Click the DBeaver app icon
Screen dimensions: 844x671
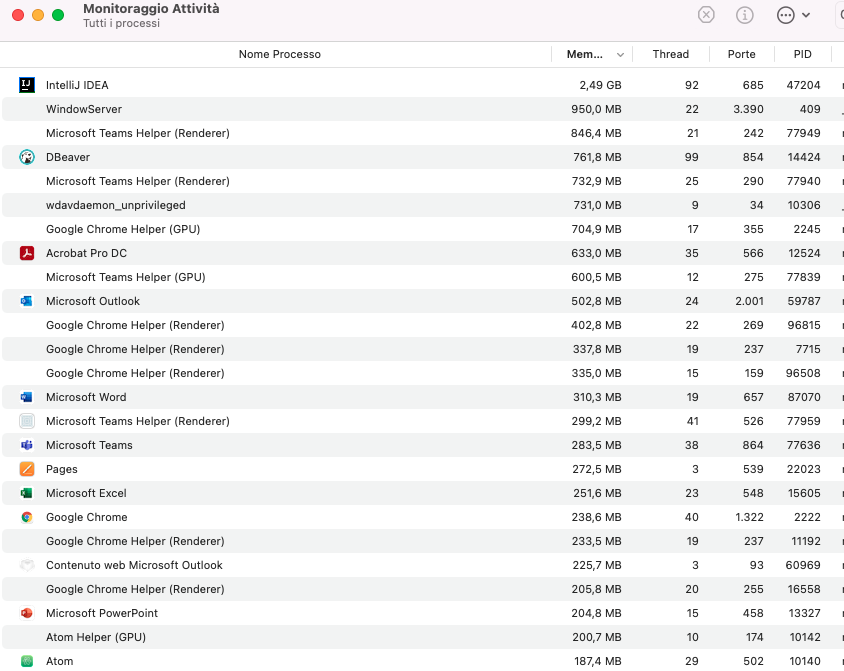tap(27, 157)
